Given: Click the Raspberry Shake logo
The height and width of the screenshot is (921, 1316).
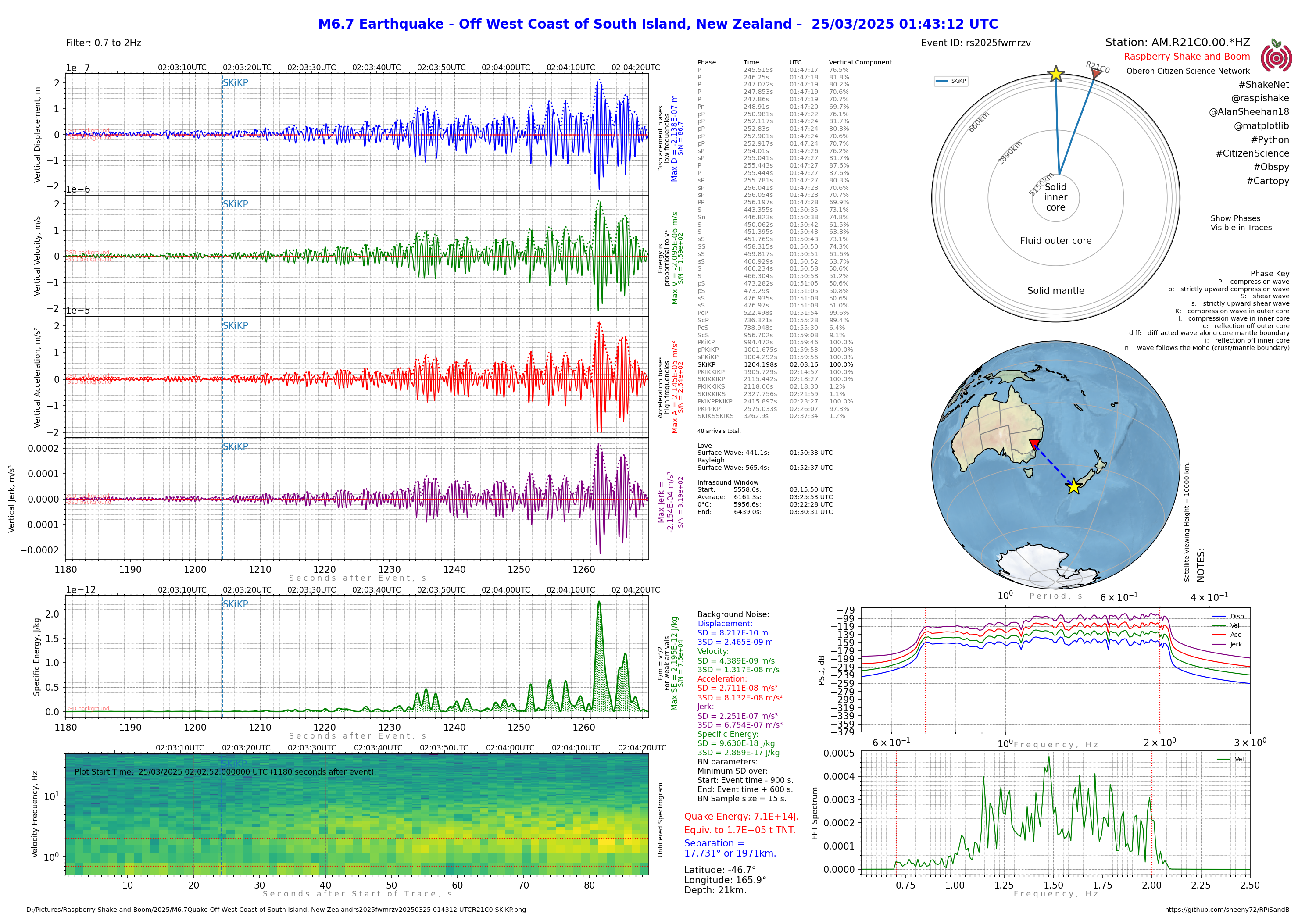Looking at the screenshot, I should click(x=1276, y=56).
